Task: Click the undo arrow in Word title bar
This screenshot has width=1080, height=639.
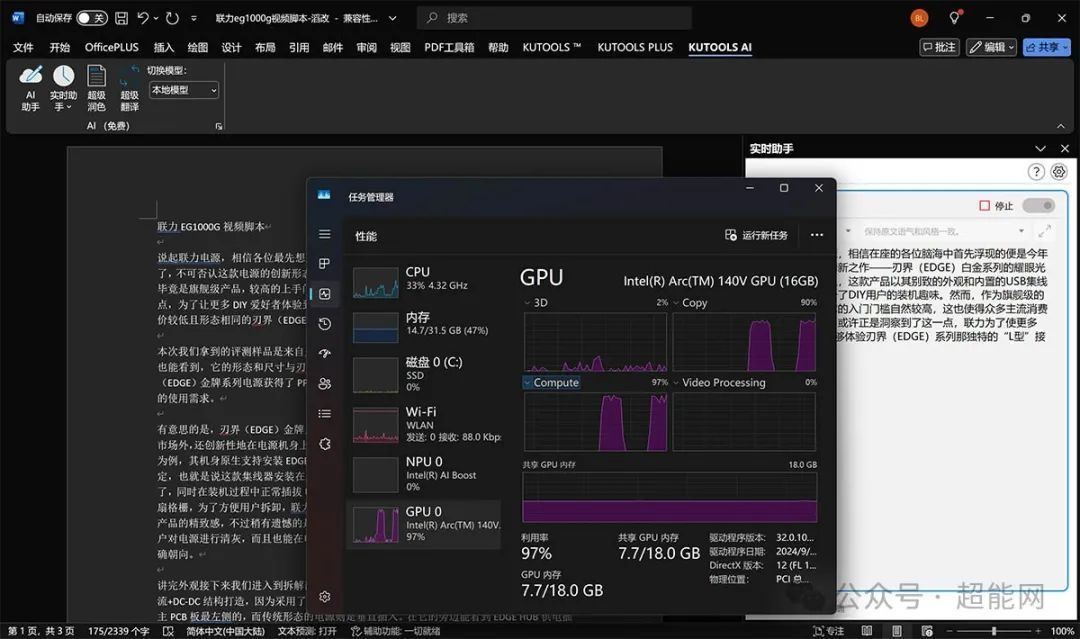Action: tap(143, 18)
